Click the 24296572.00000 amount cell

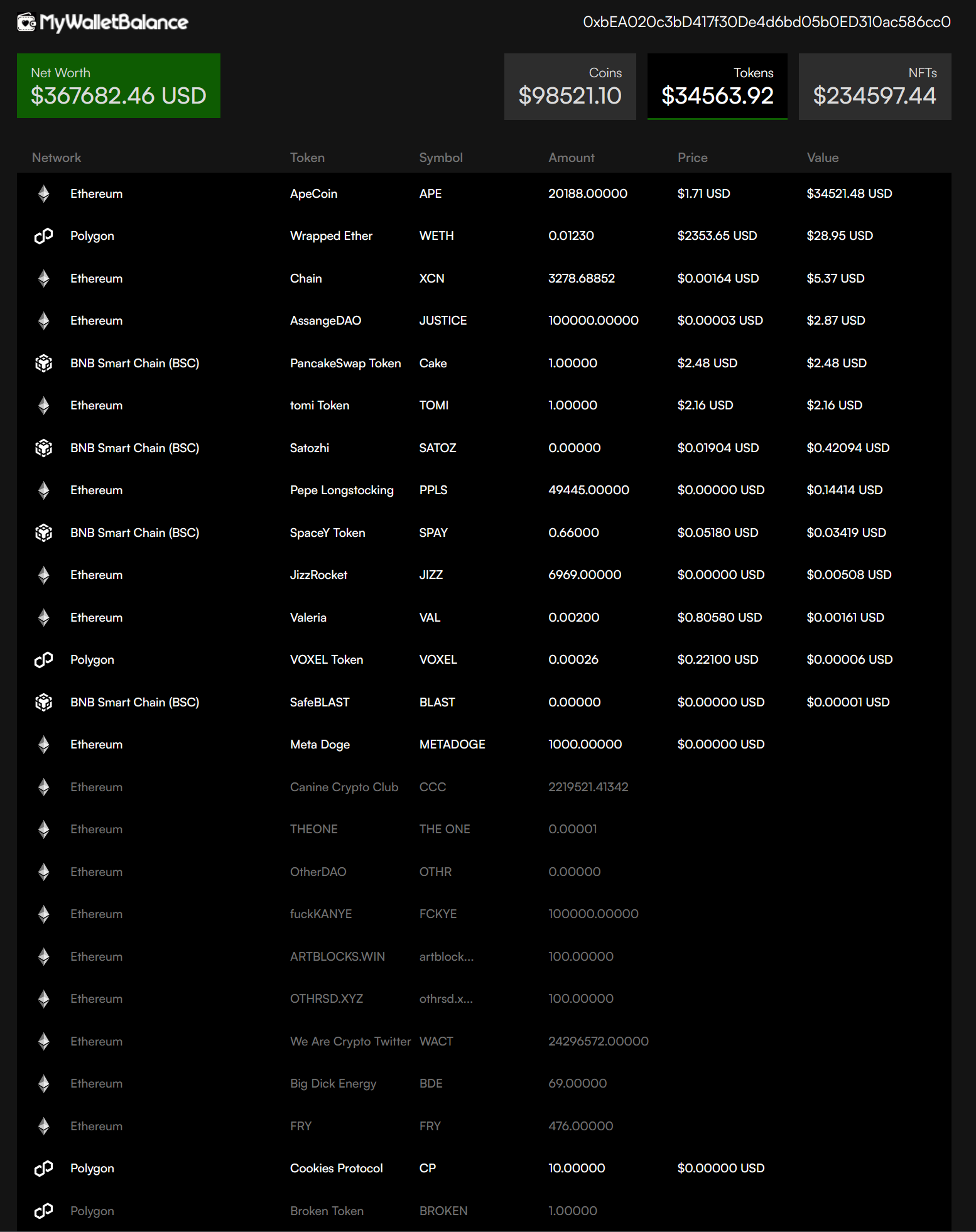[599, 1042]
